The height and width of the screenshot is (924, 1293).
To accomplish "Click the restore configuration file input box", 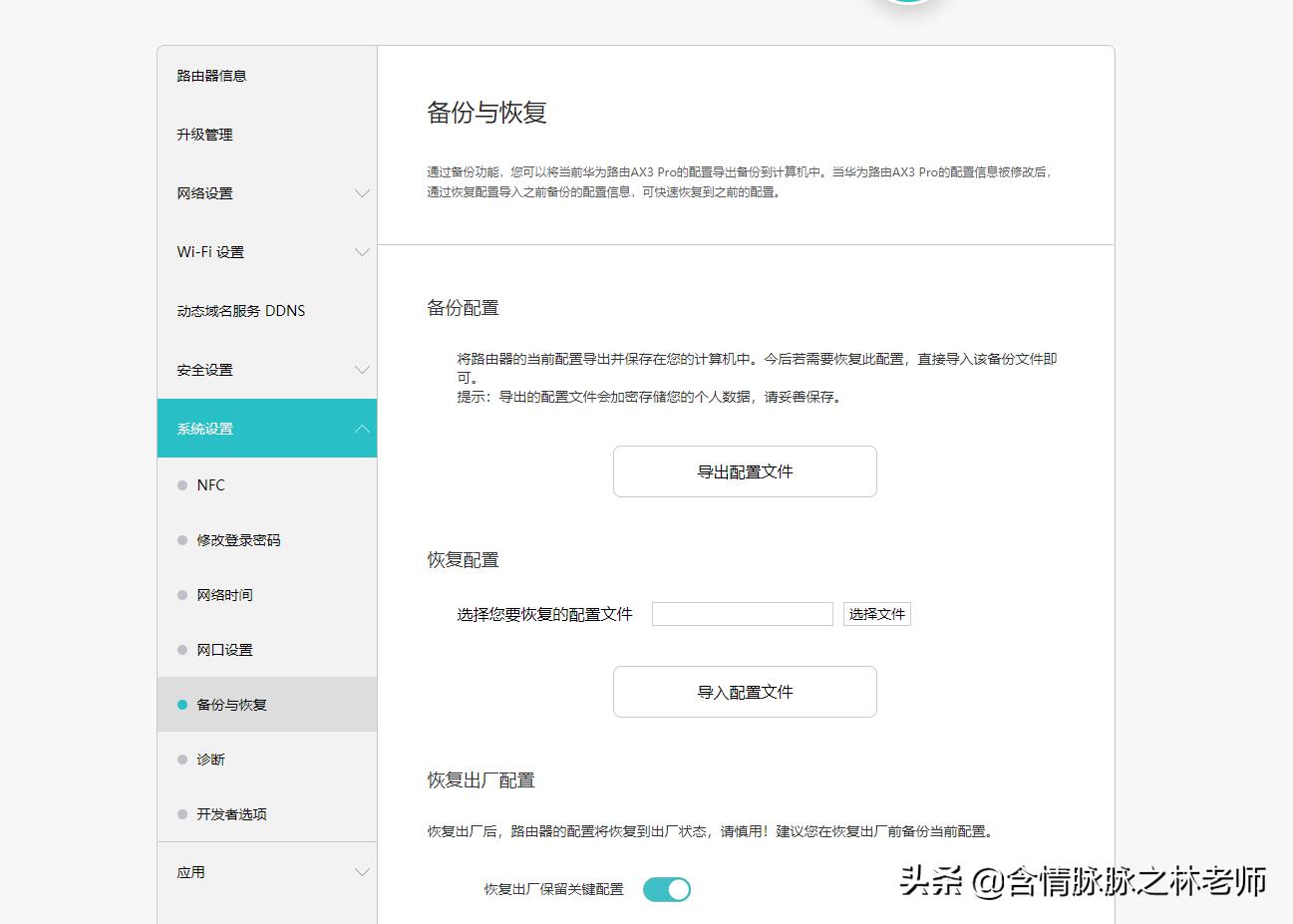I will pyautogui.click(x=742, y=614).
